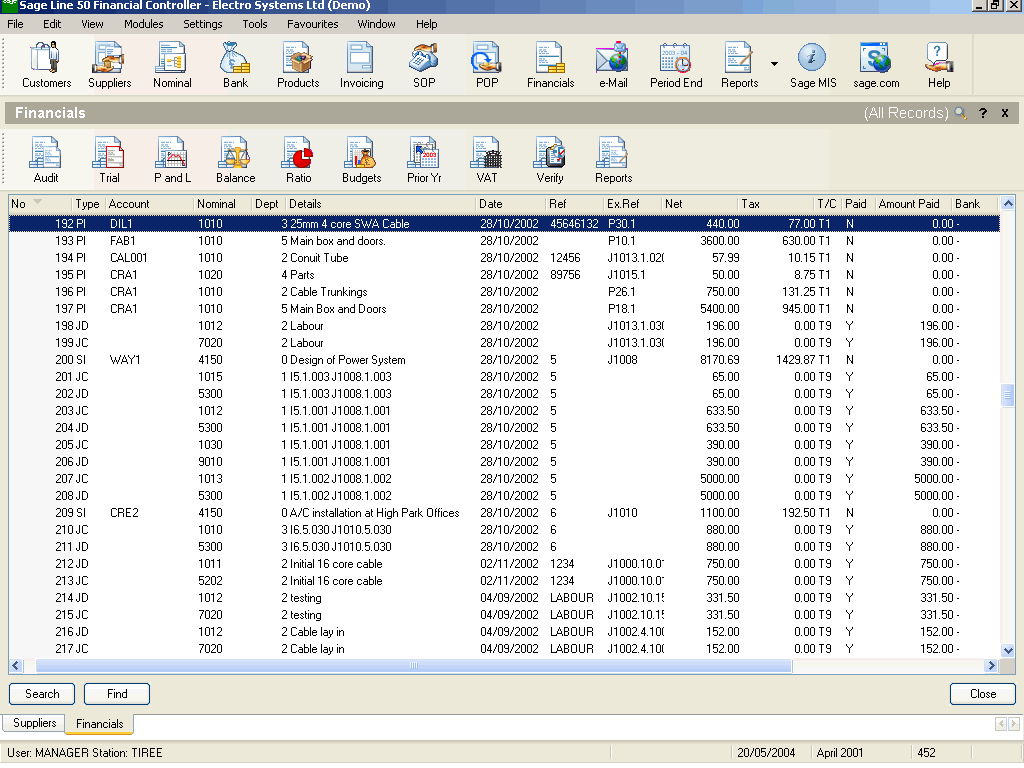Open the Ratio analysis icon
The height and width of the screenshot is (768, 1024).
[x=298, y=160]
